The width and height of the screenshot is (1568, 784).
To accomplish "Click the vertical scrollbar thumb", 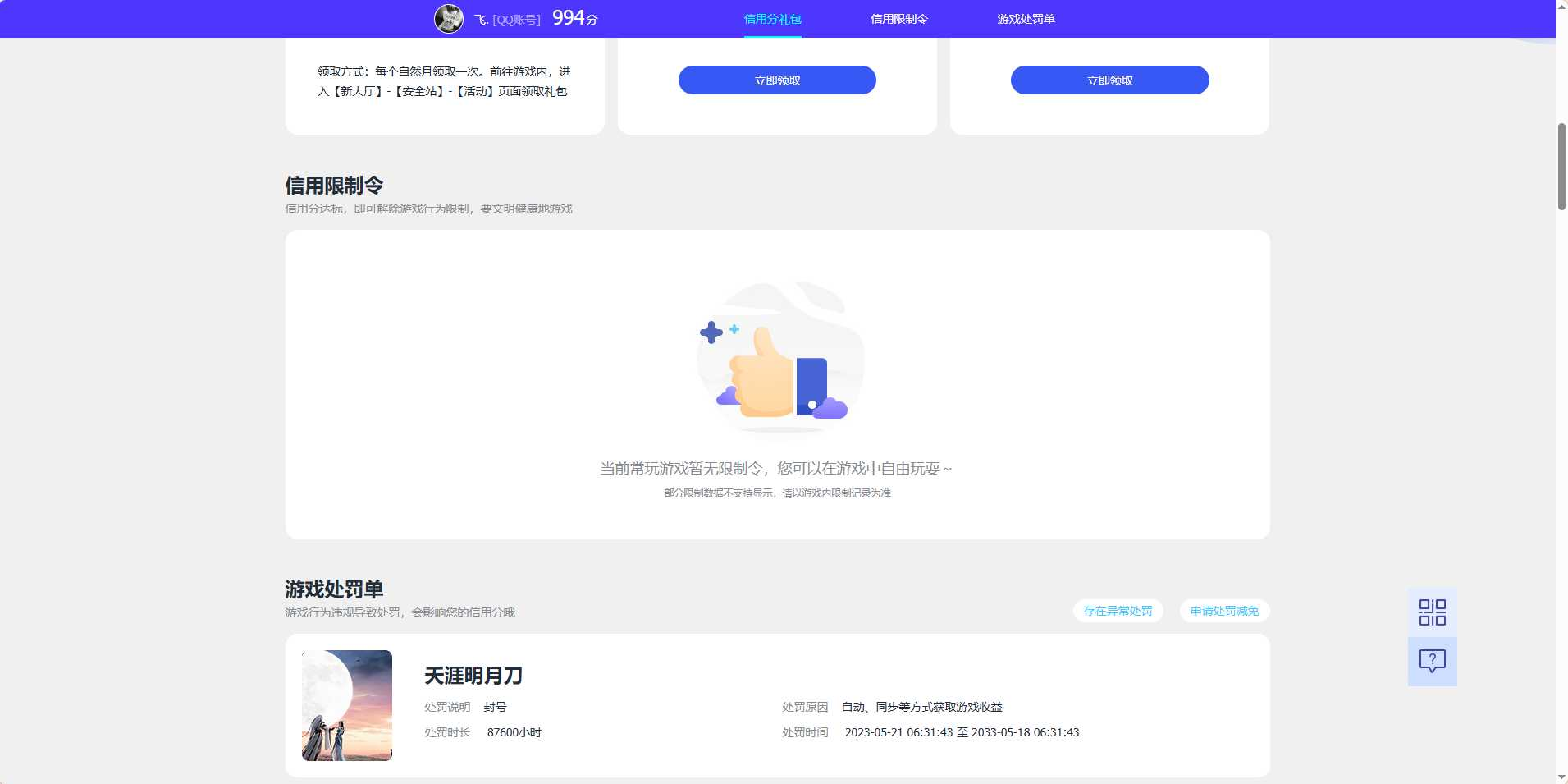I will pyautogui.click(x=1561, y=167).
